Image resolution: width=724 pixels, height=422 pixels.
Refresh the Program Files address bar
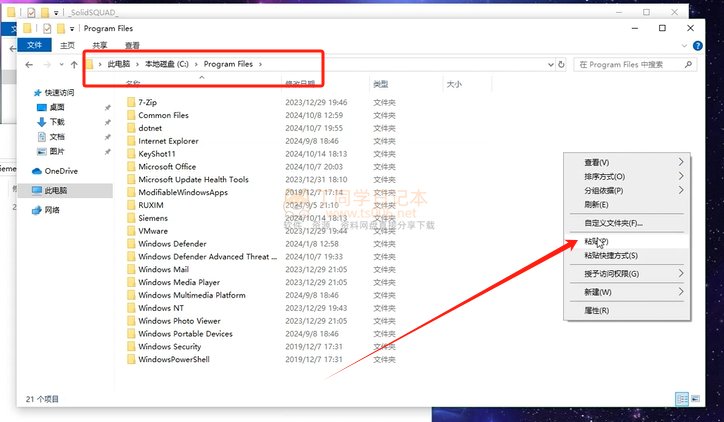[561, 65]
